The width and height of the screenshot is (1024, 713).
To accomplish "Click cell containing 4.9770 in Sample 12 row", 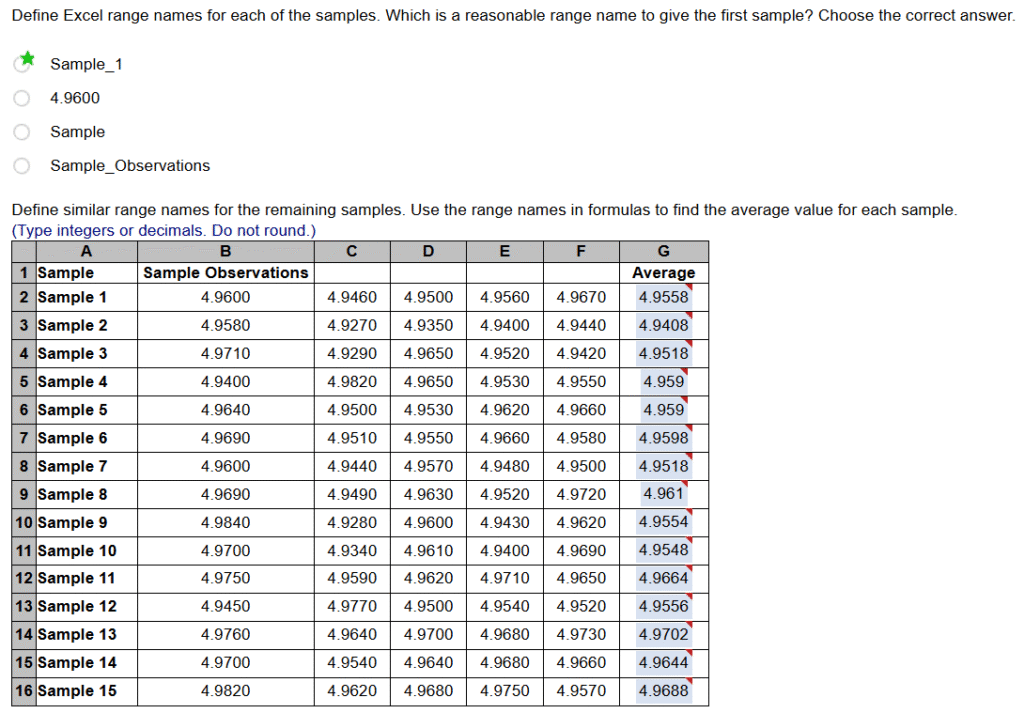I will tap(352, 606).
